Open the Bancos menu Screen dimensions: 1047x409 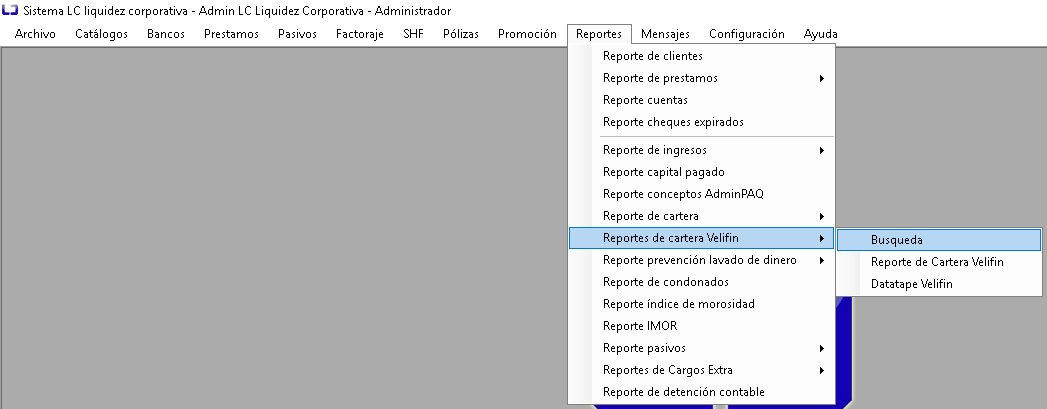tap(166, 34)
